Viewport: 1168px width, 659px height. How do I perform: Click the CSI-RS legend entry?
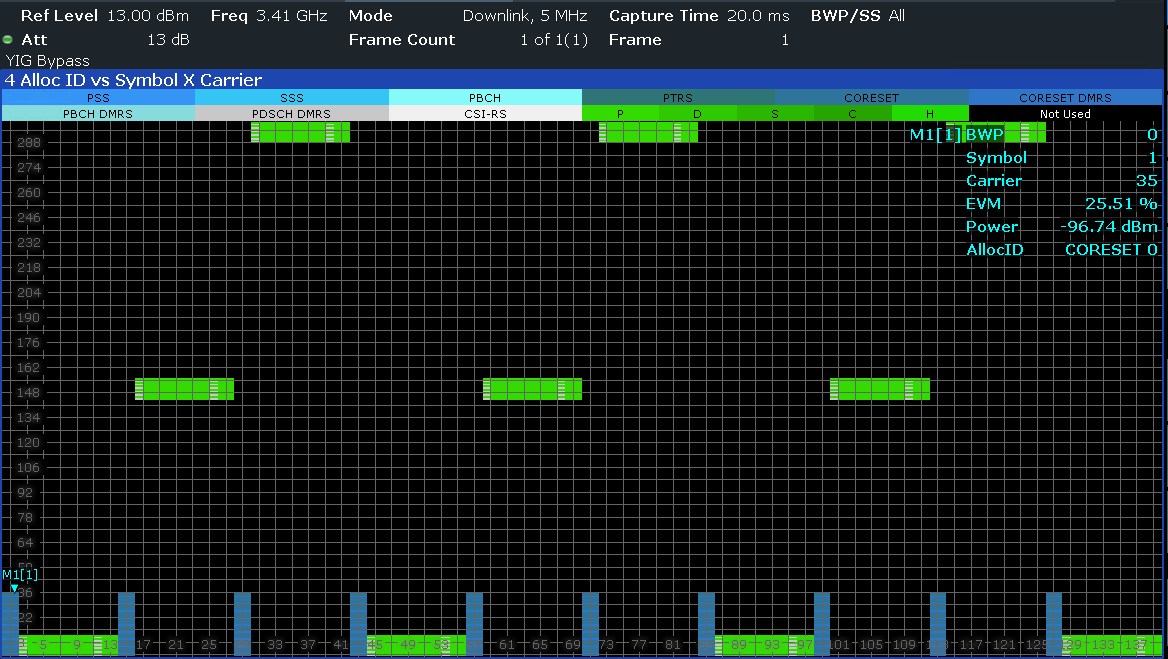point(485,113)
